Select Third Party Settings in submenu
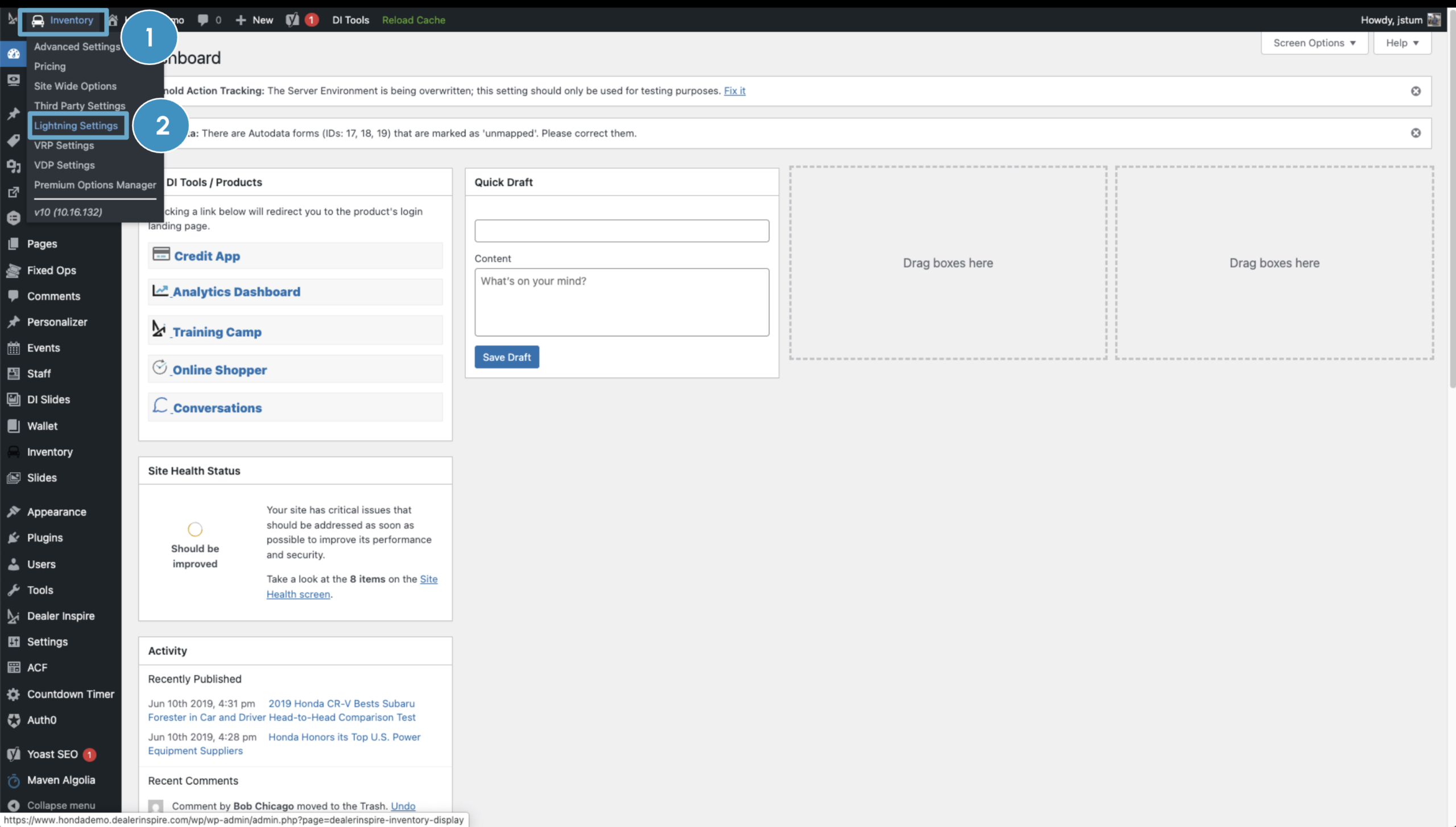The width and height of the screenshot is (1456, 827). pos(80,106)
